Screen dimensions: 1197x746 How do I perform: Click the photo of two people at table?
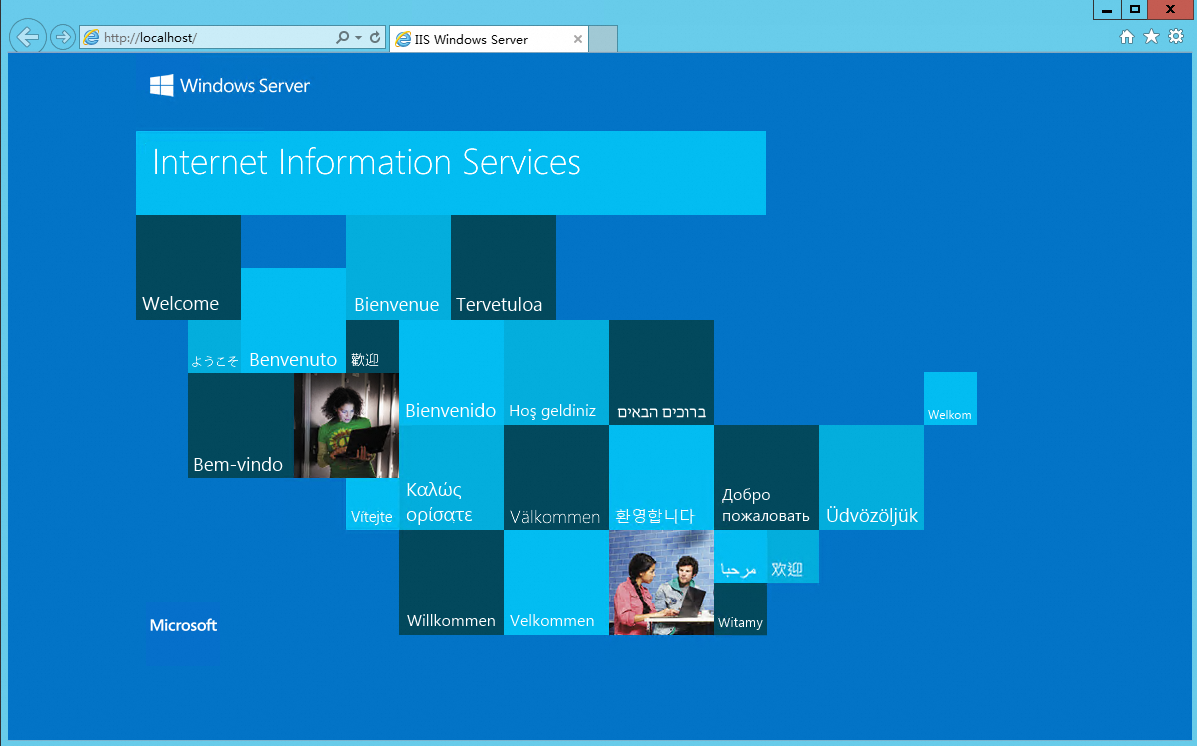click(661, 583)
